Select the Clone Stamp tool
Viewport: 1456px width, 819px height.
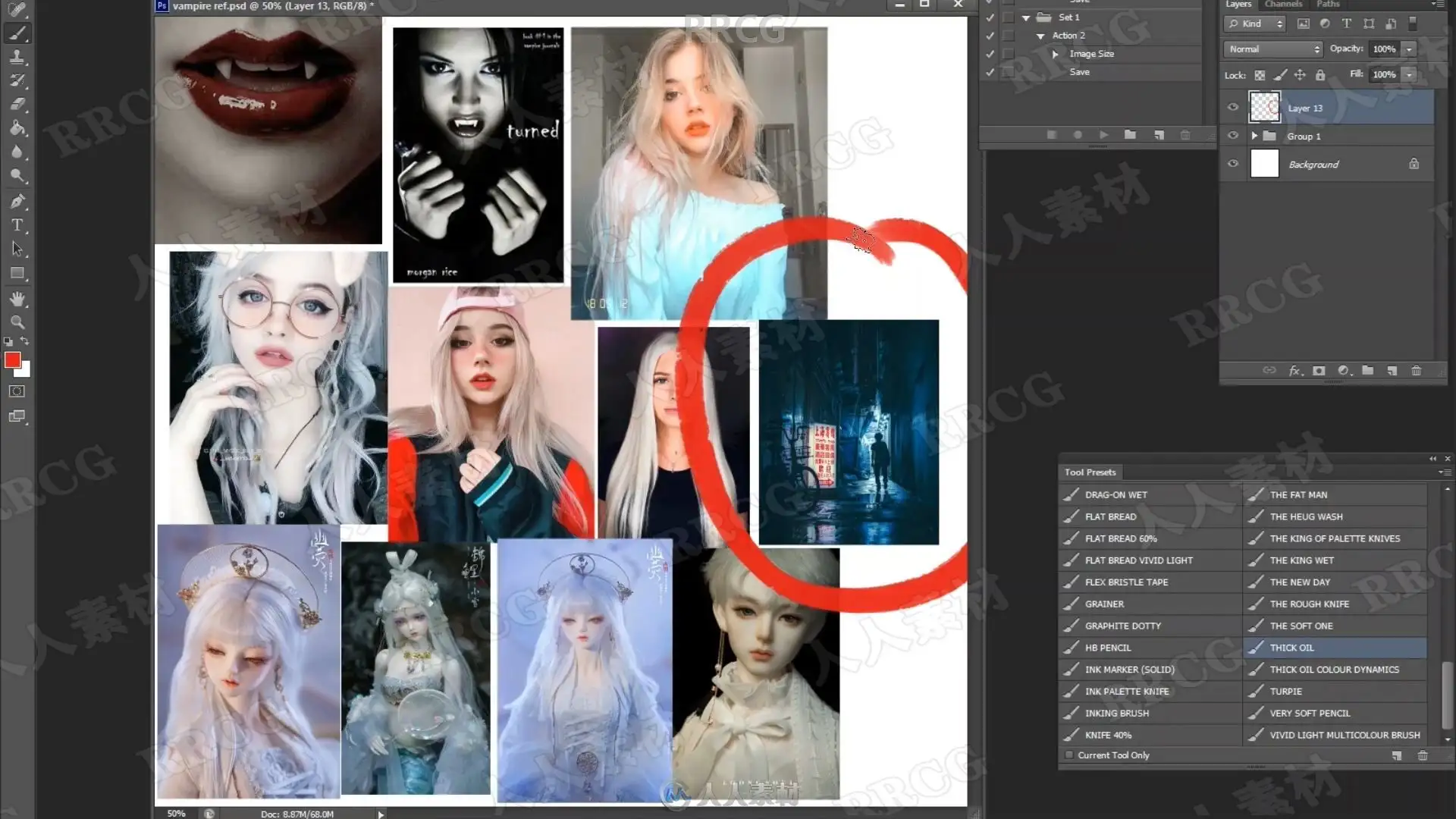coord(17,57)
